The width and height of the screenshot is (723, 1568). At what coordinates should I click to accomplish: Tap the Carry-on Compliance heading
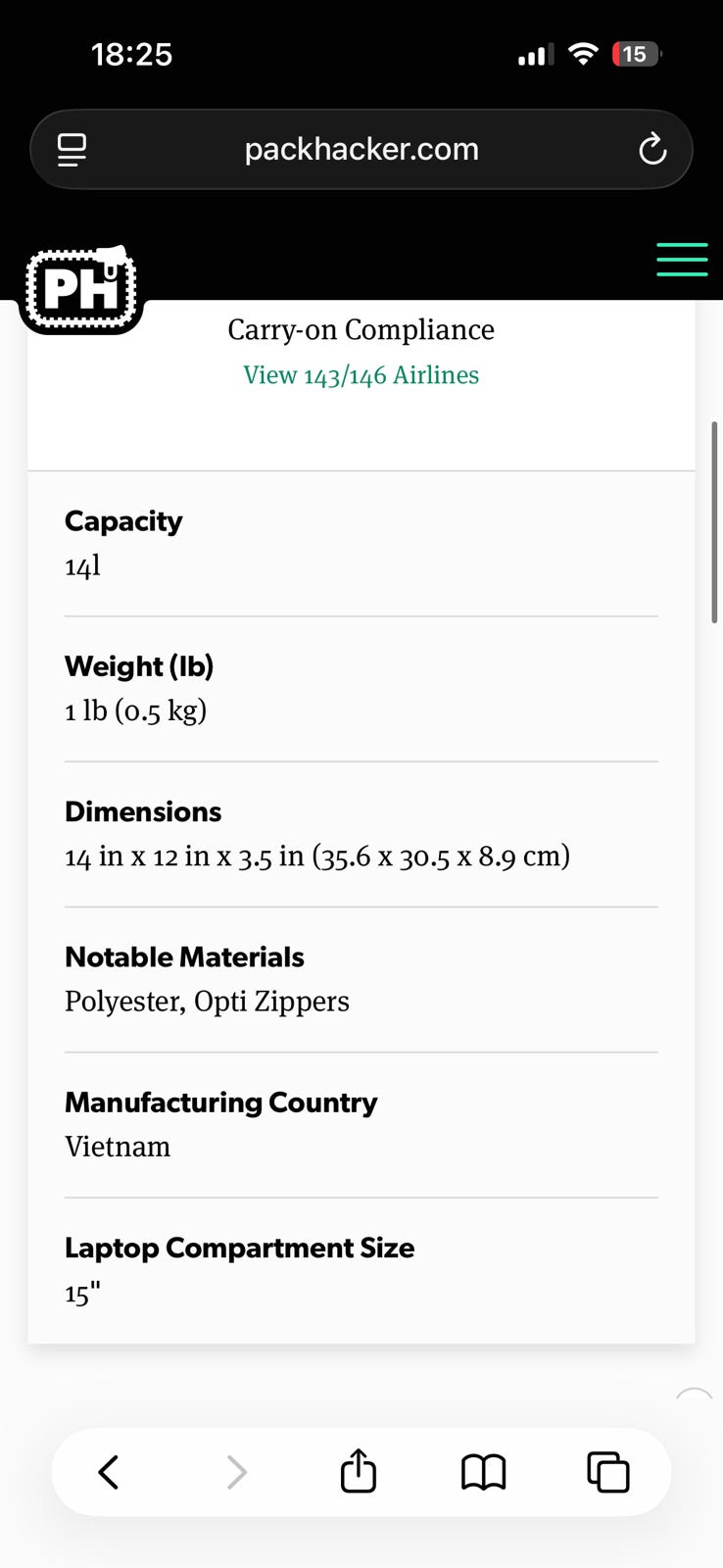(361, 330)
